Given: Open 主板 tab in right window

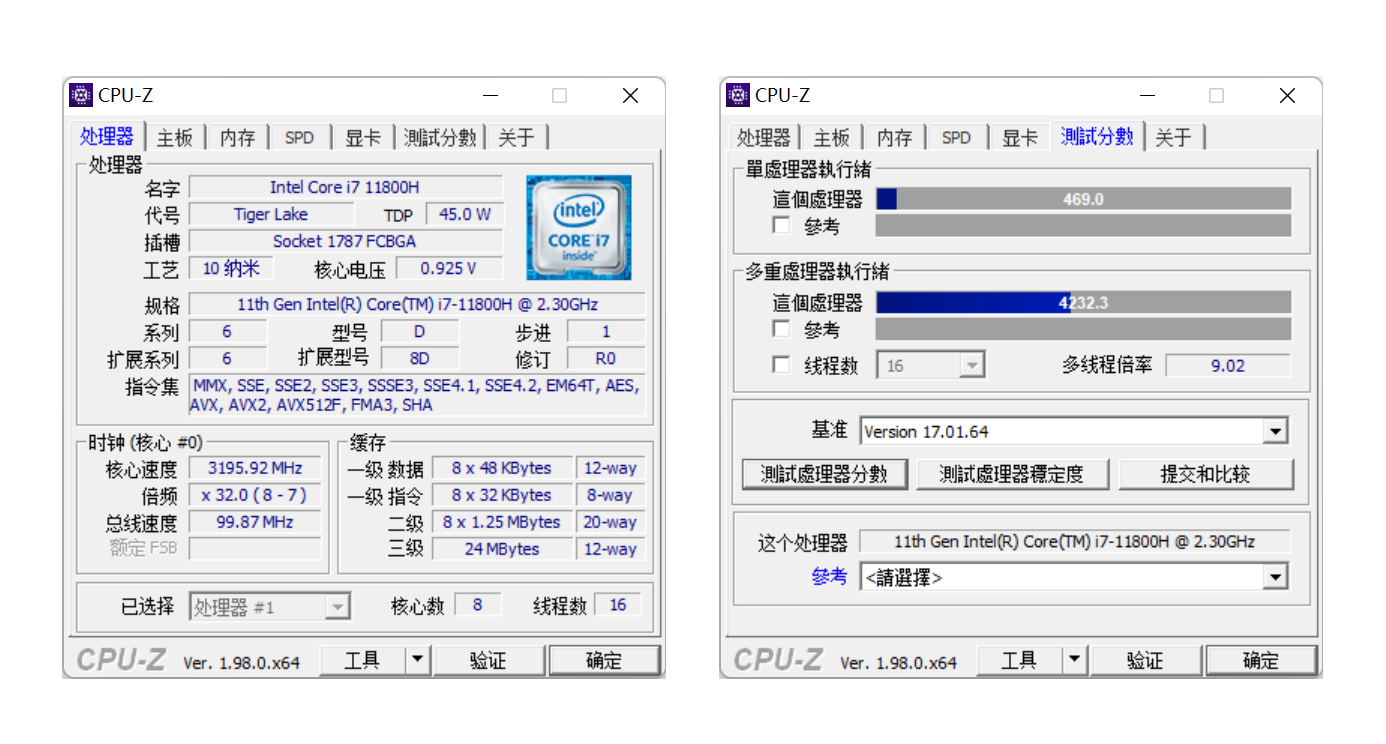Looking at the screenshot, I should 832,137.
